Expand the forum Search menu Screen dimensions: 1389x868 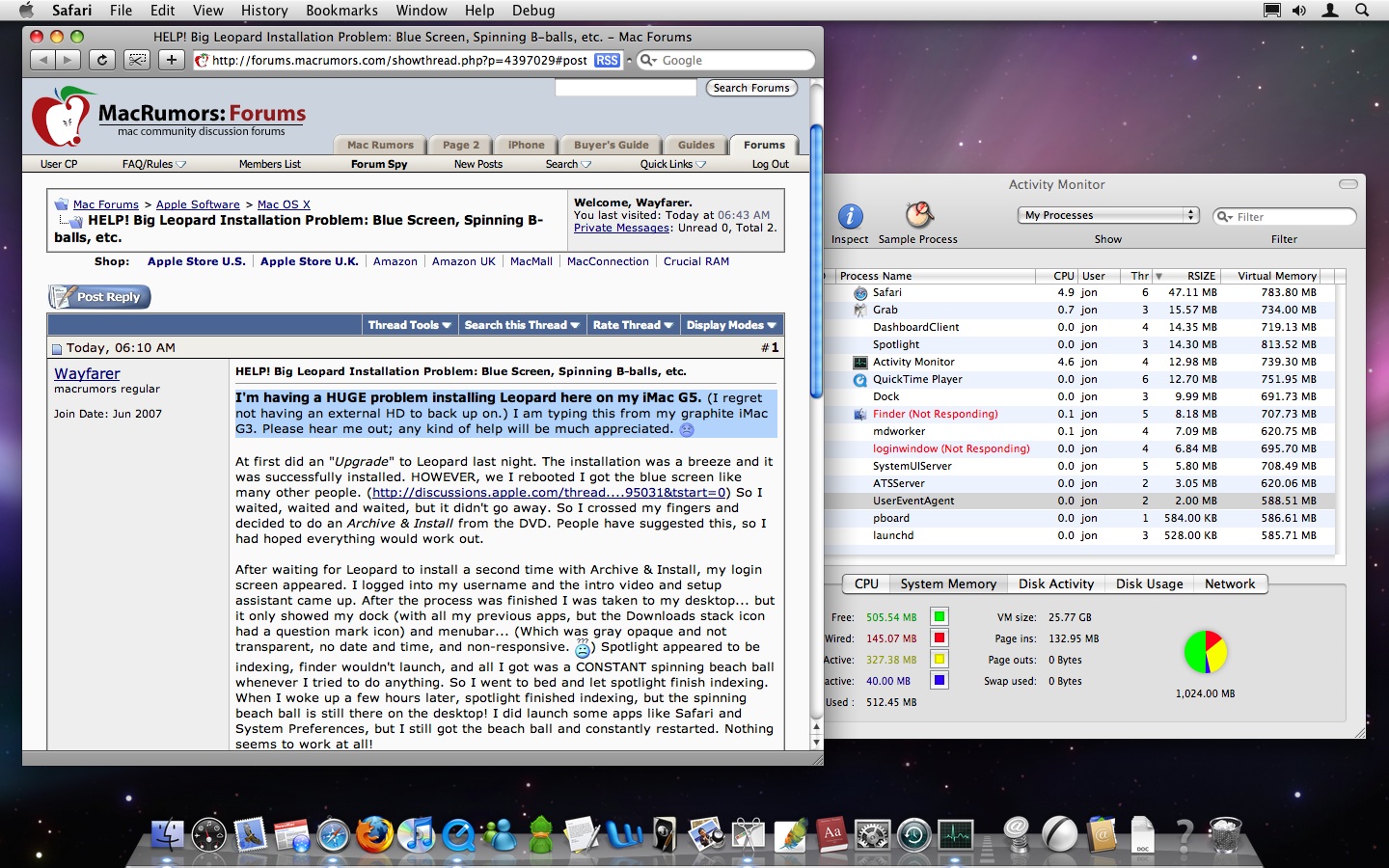coord(568,164)
